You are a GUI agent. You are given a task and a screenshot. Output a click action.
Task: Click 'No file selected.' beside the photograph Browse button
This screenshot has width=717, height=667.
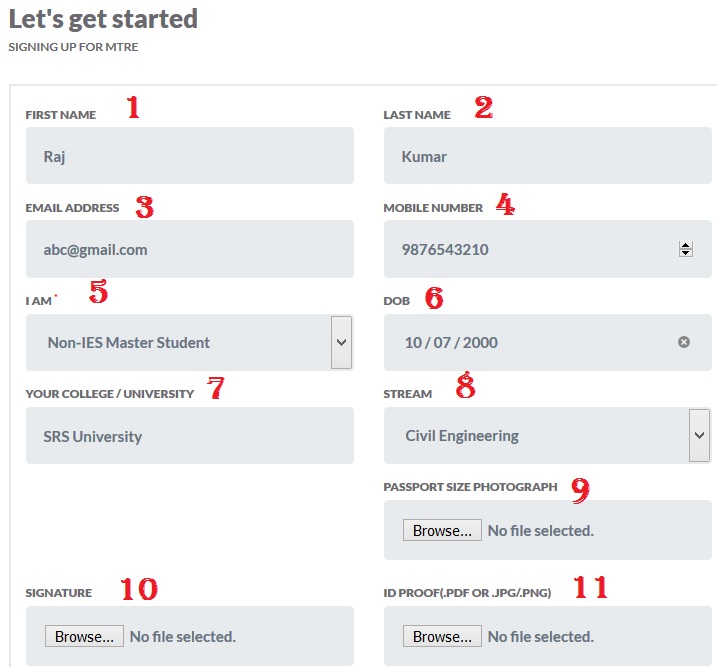[541, 530]
